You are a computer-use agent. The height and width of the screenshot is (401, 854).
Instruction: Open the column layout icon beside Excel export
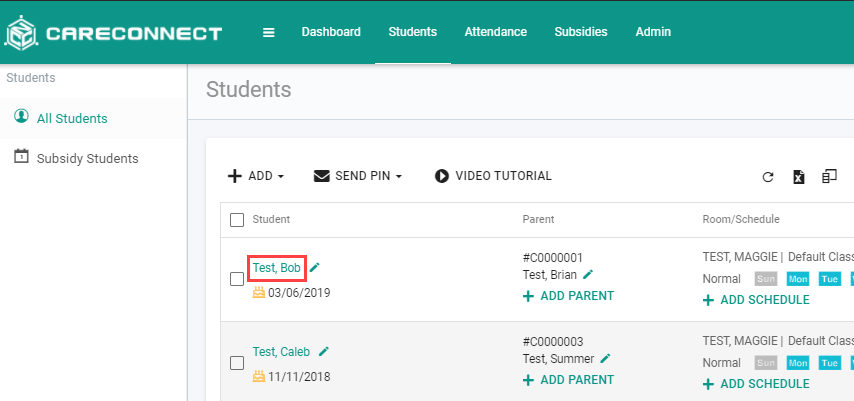[x=829, y=177]
